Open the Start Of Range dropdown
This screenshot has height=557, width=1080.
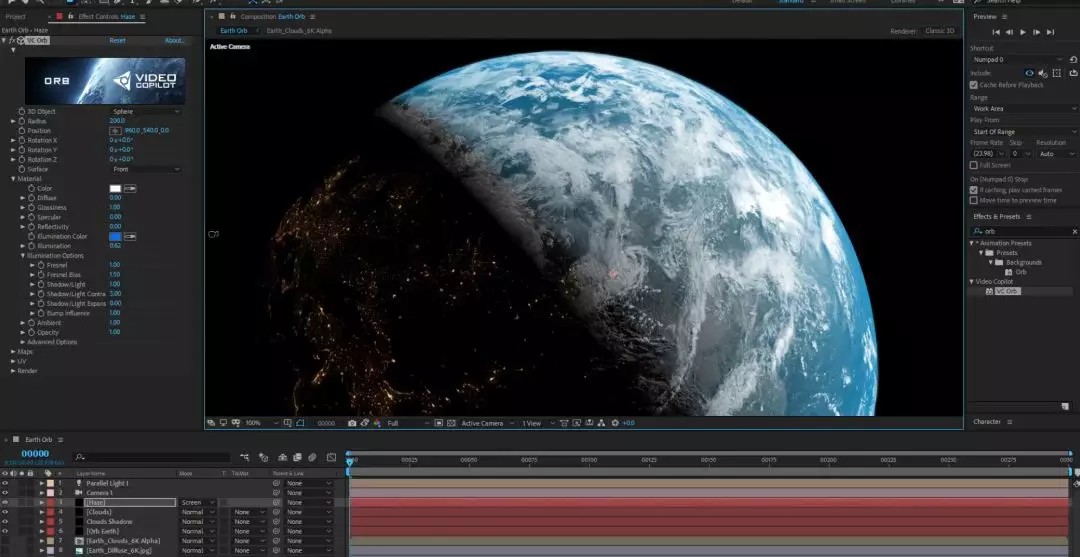point(1024,132)
